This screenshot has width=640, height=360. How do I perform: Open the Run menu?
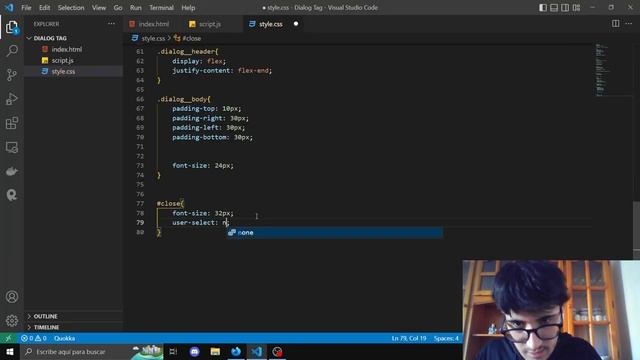click(x=136, y=7)
